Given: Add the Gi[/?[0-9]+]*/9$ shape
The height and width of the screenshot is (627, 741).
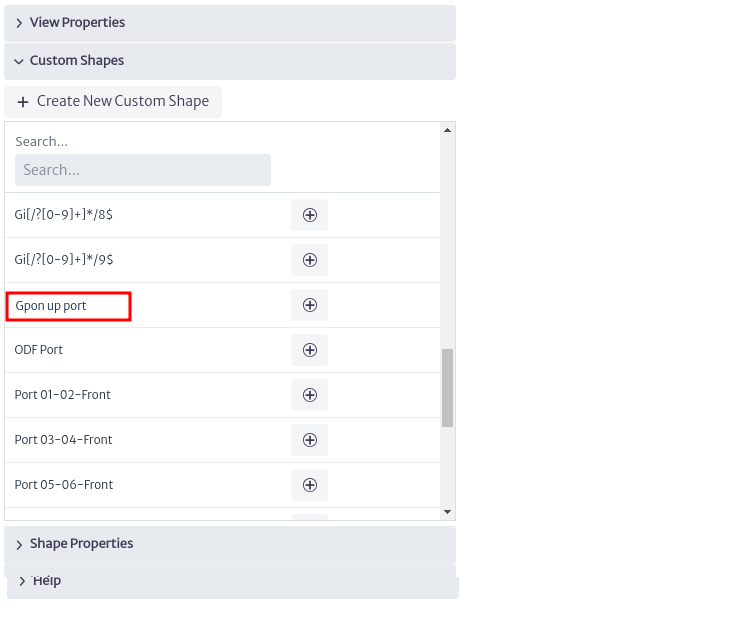Looking at the screenshot, I should point(310,260).
